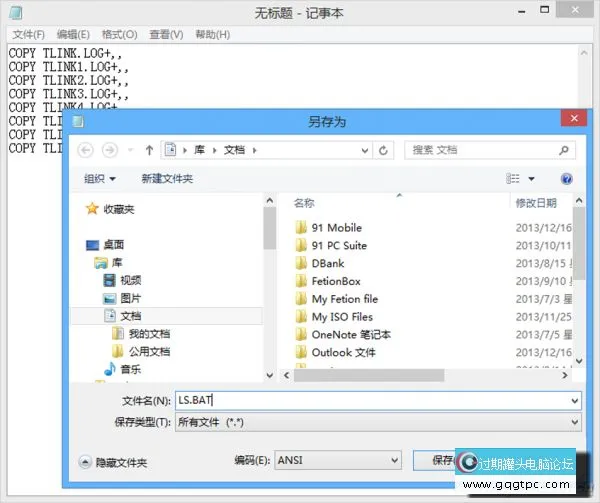Click the file list scroll right arrow
The width and height of the screenshot is (600, 503).
click(565, 375)
